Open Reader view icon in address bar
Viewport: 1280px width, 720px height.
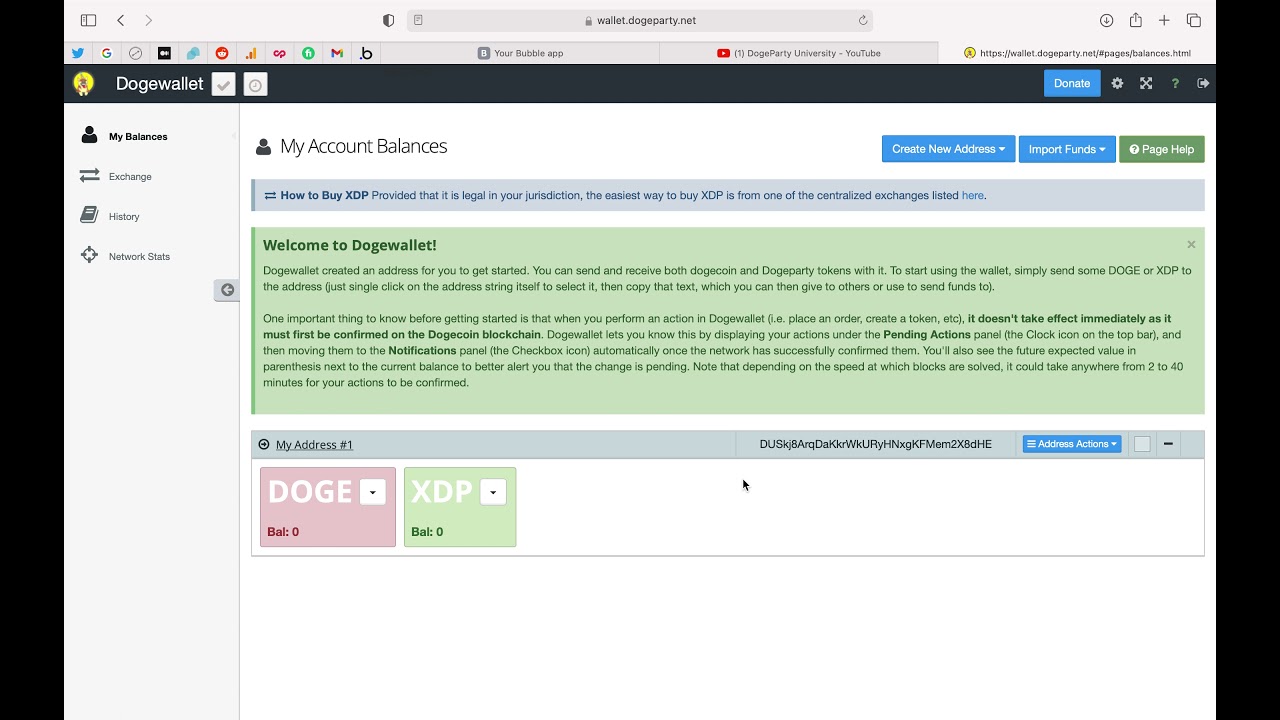418,20
